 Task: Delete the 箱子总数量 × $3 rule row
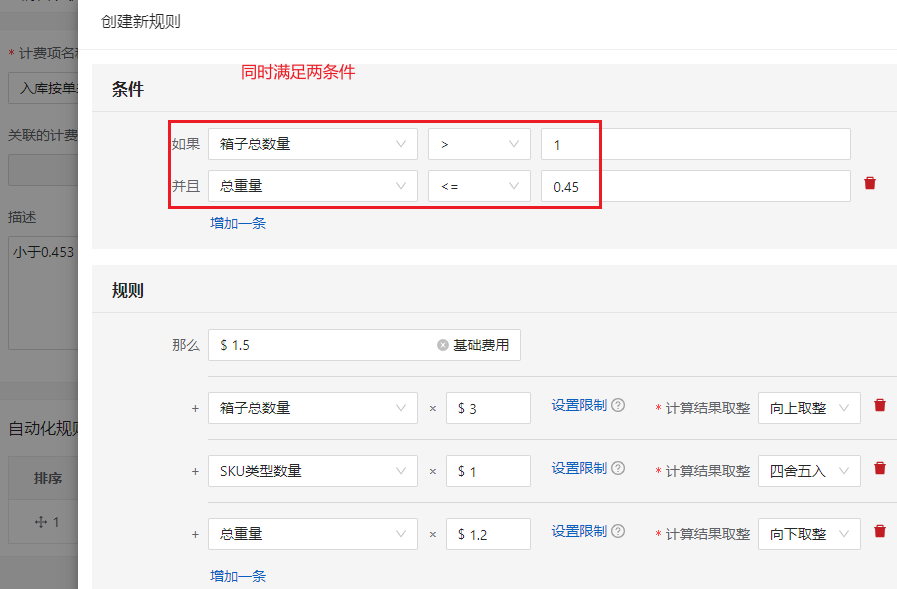880,405
